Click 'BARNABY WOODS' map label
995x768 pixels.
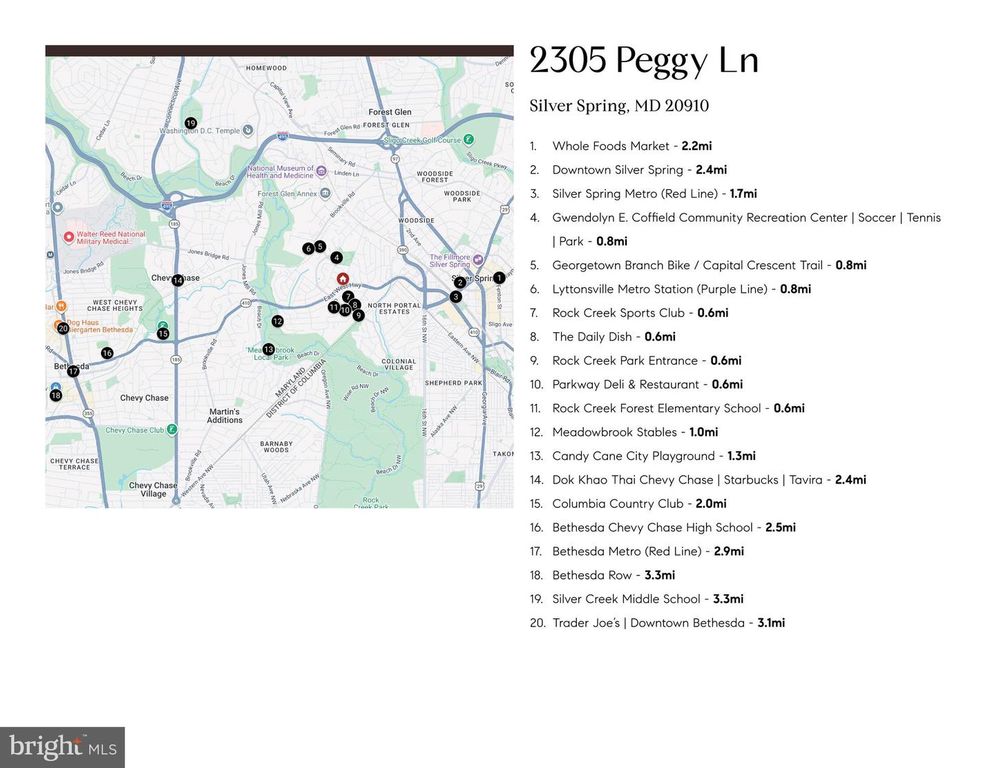[276, 447]
